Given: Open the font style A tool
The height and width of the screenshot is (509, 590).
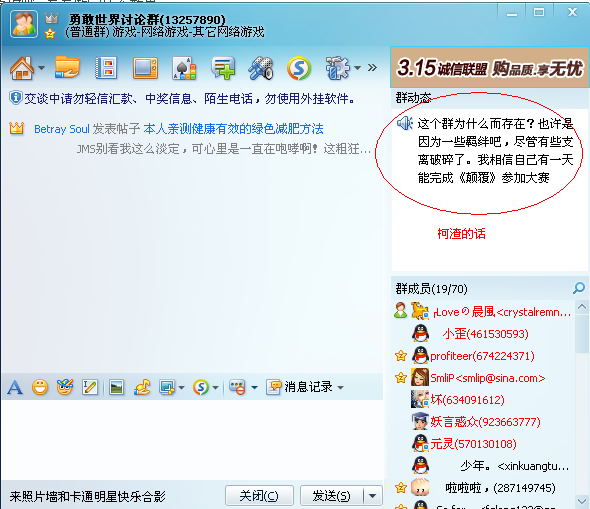Looking at the screenshot, I should (x=15, y=387).
